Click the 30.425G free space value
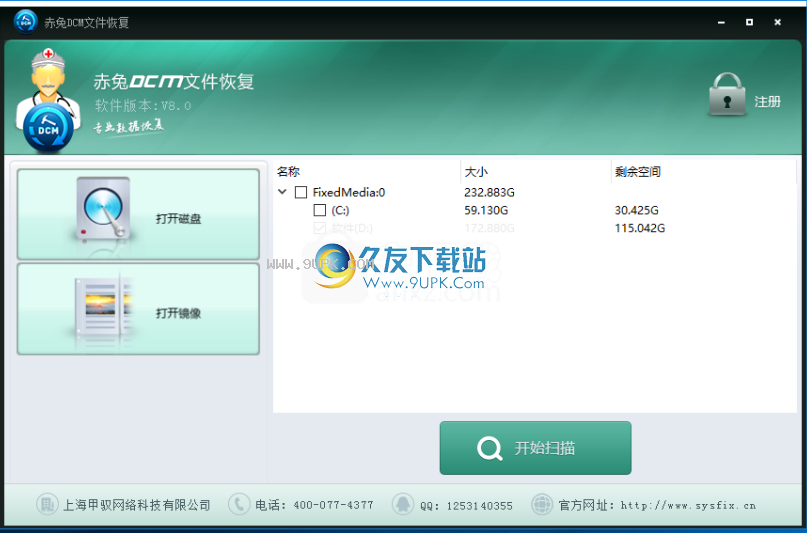This screenshot has height=533, width=807. tap(637, 210)
